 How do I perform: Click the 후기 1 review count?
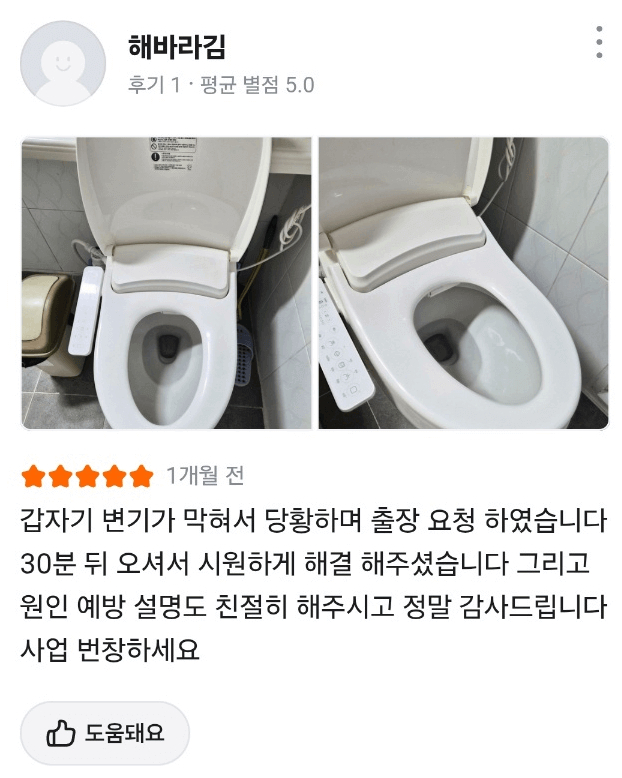(x=154, y=85)
